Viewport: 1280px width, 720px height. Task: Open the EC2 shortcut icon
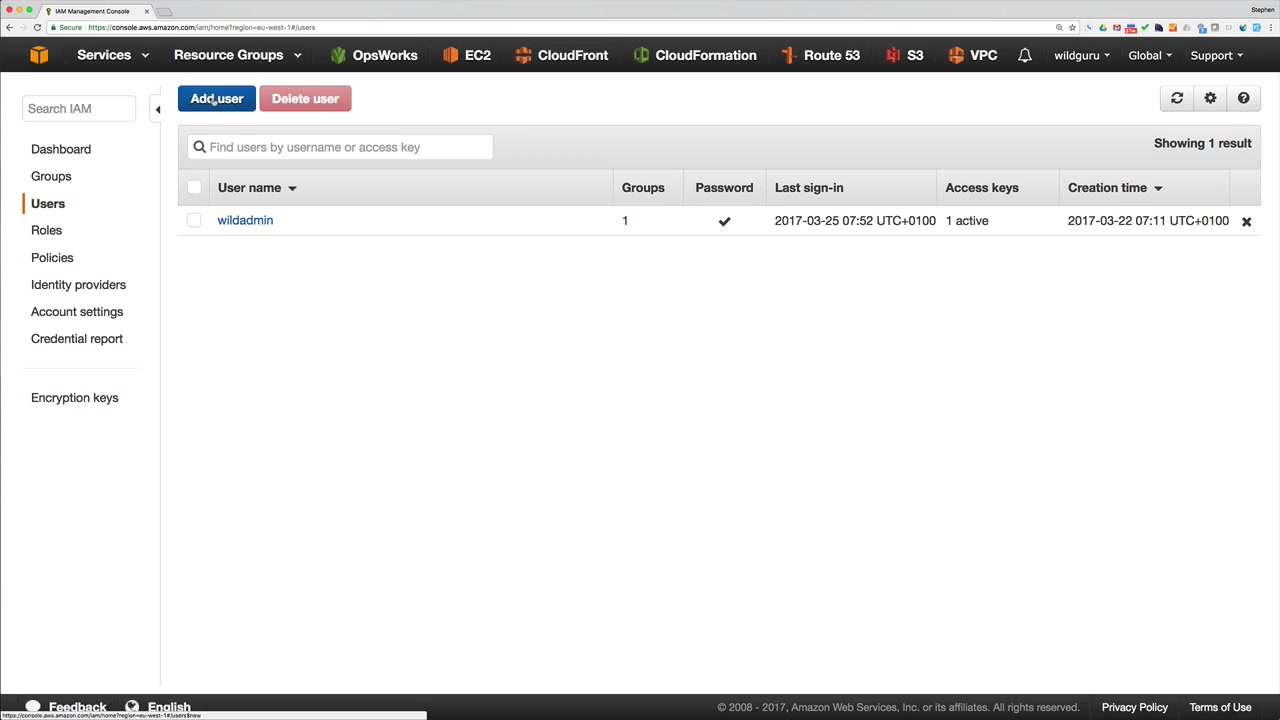pyautogui.click(x=450, y=55)
